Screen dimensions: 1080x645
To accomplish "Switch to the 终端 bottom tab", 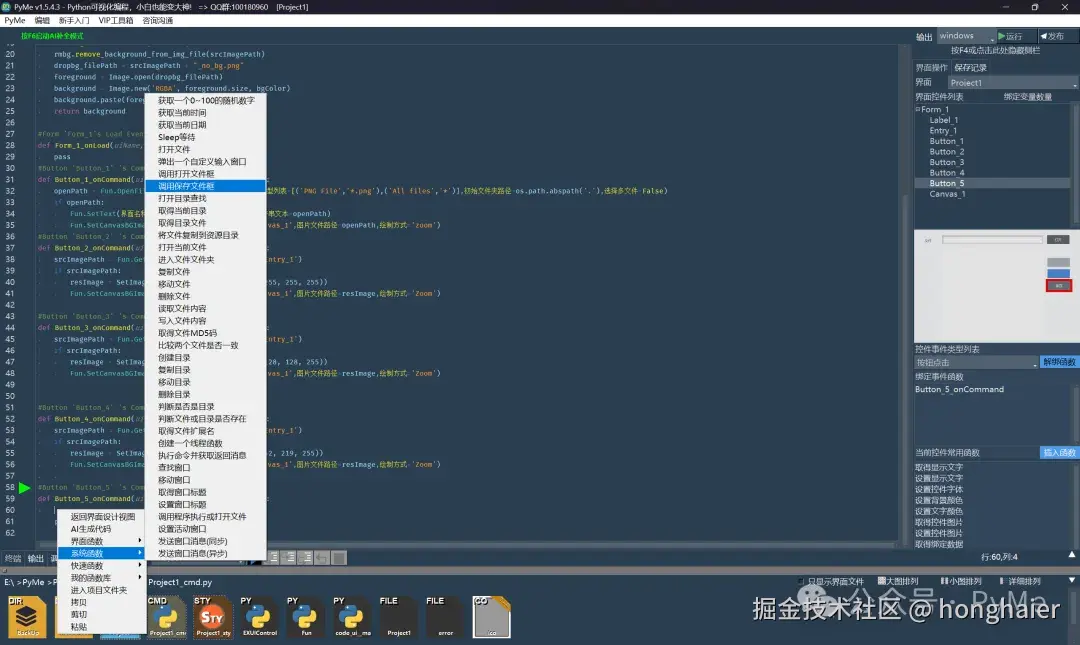I will [x=13, y=558].
